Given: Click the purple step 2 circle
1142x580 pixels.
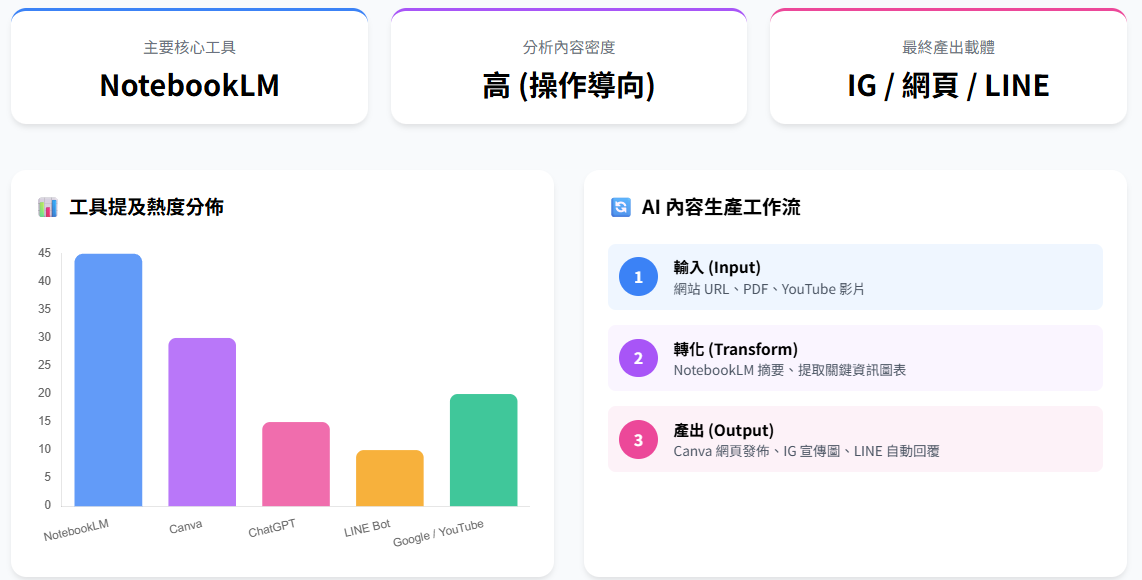Looking at the screenshot, I should tap(638, 358).
